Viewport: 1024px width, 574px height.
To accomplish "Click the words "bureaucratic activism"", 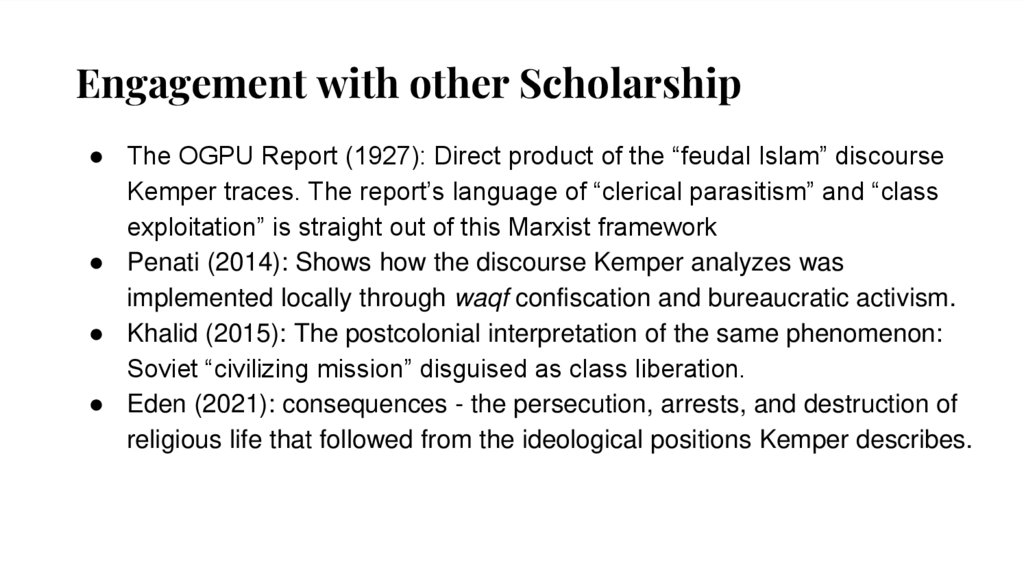I will click(x=844, y=298).
